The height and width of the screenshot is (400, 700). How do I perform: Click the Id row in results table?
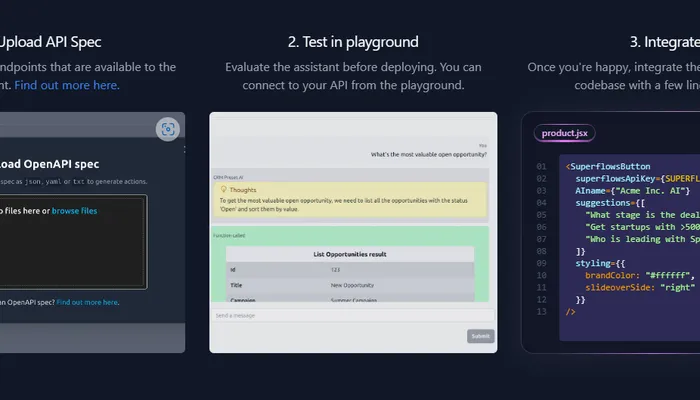pyautogui.click(x=350, y=270)
